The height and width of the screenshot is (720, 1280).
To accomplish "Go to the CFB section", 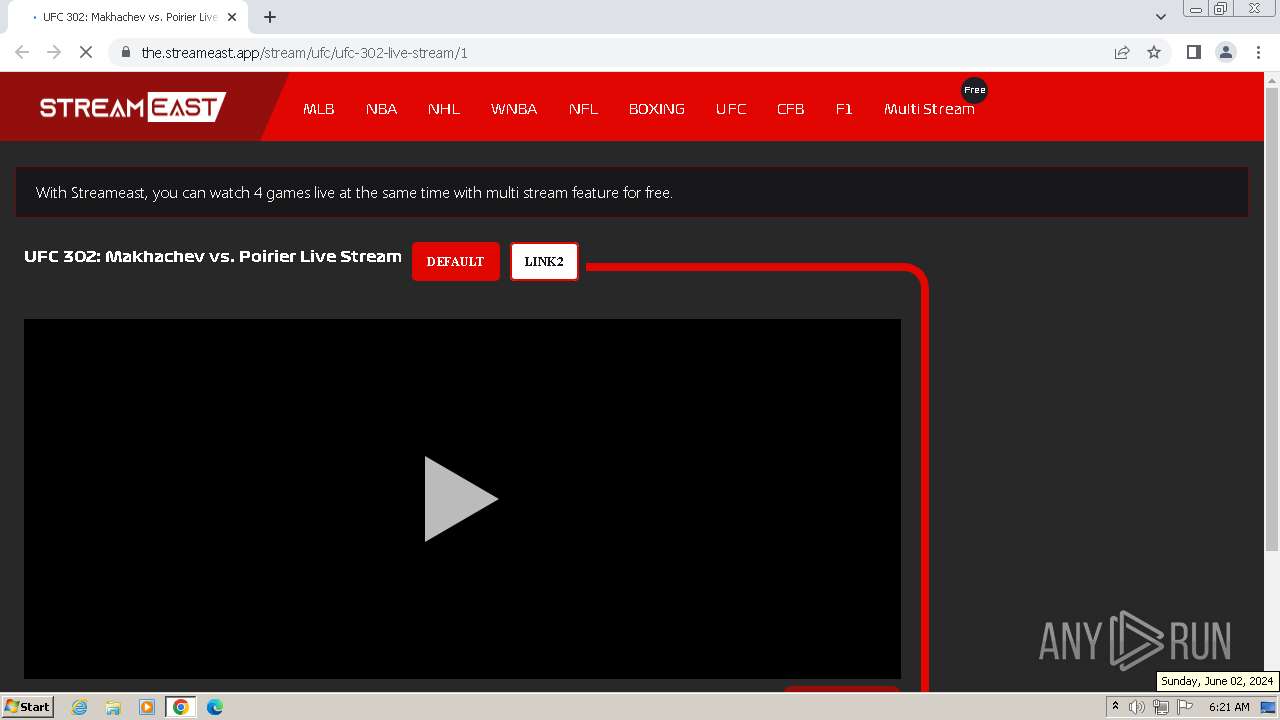I will coord(790,109).
